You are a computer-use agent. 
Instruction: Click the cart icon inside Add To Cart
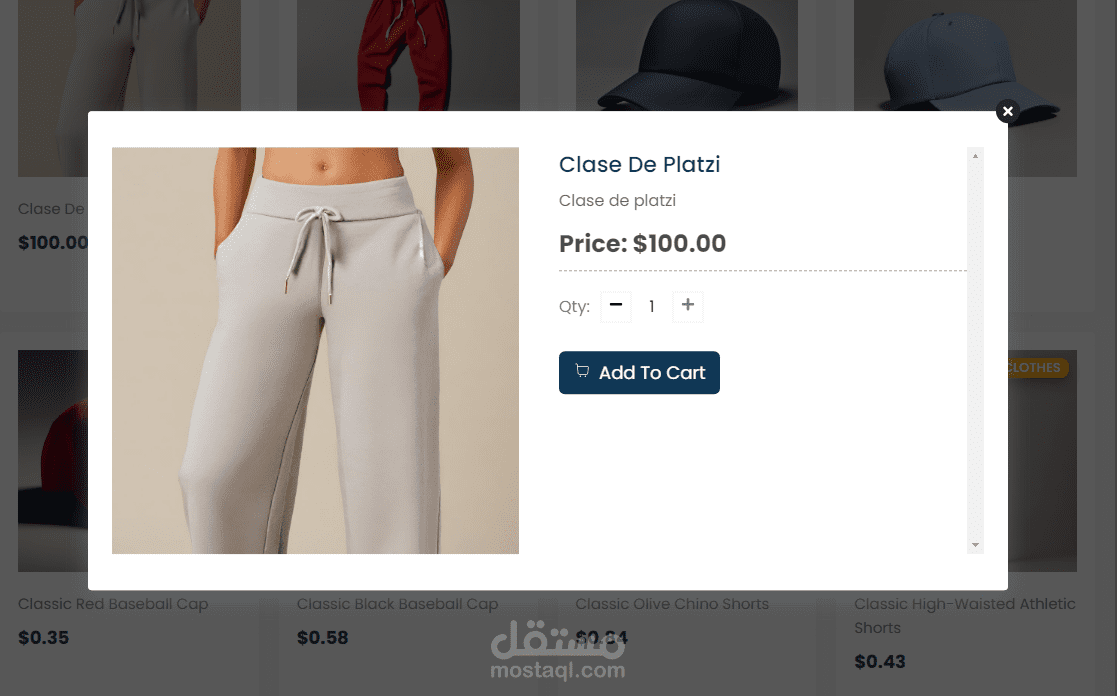click(x=582, y=371)
